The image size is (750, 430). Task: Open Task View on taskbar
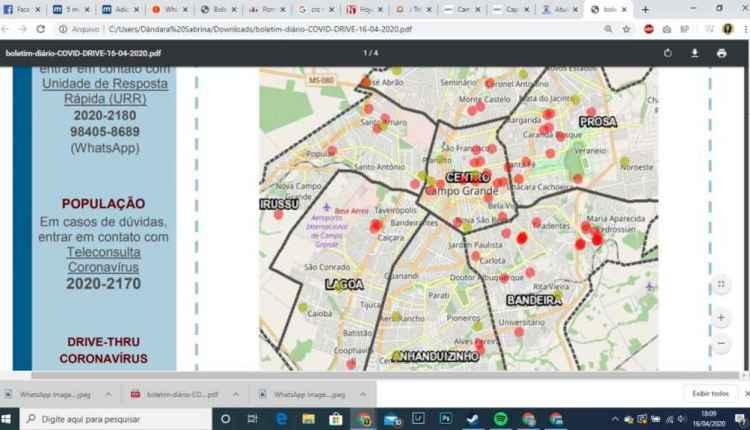pyautogui.click(x=253, y=419)
